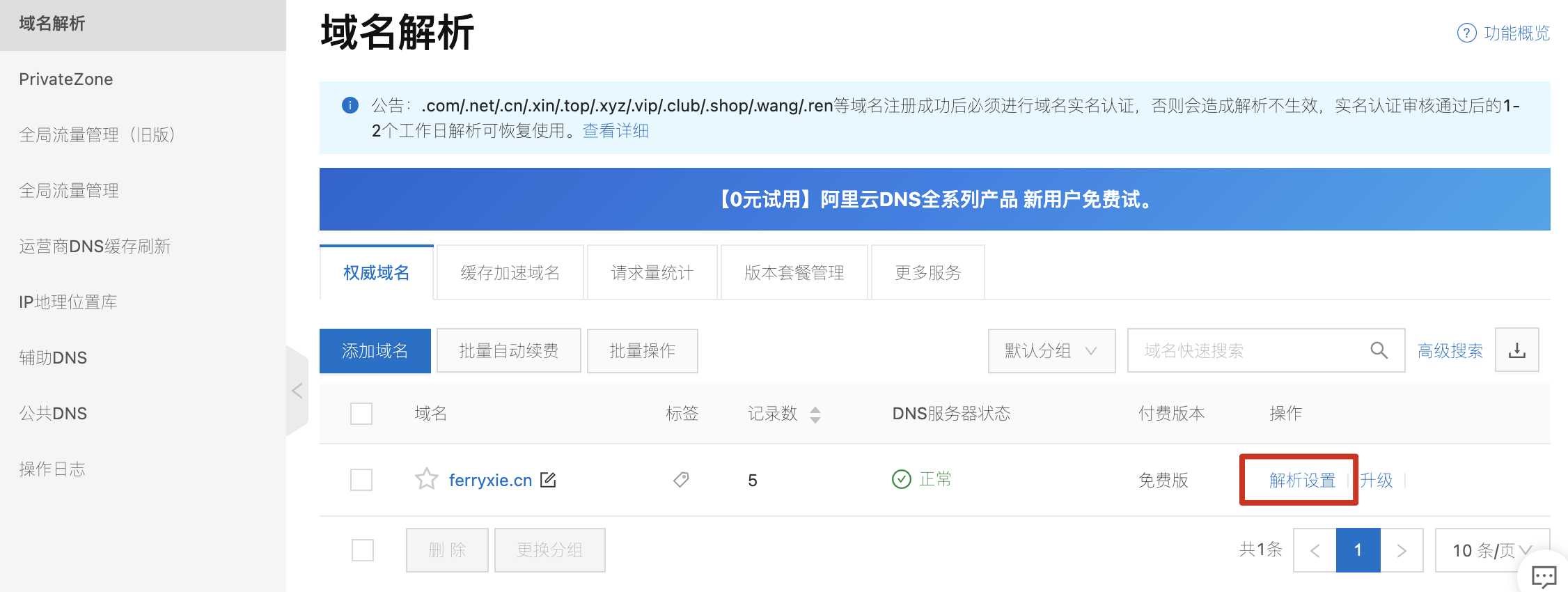This screenshot has width=1568, height=592.
Task: Tick the bottom bulk-select checkbox
Action: click(363, 550)
